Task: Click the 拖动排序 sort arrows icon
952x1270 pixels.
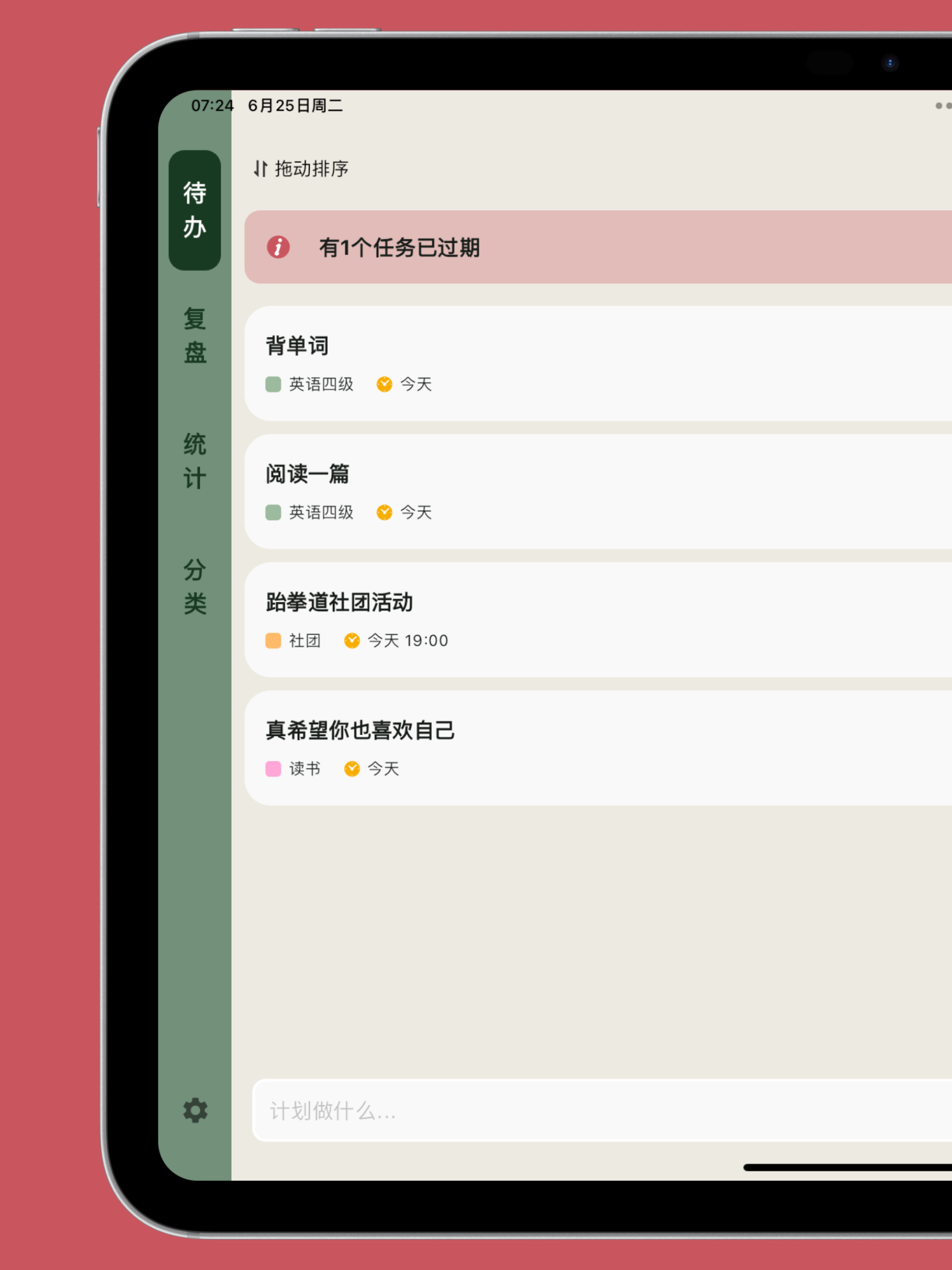Action: point(261,169)
